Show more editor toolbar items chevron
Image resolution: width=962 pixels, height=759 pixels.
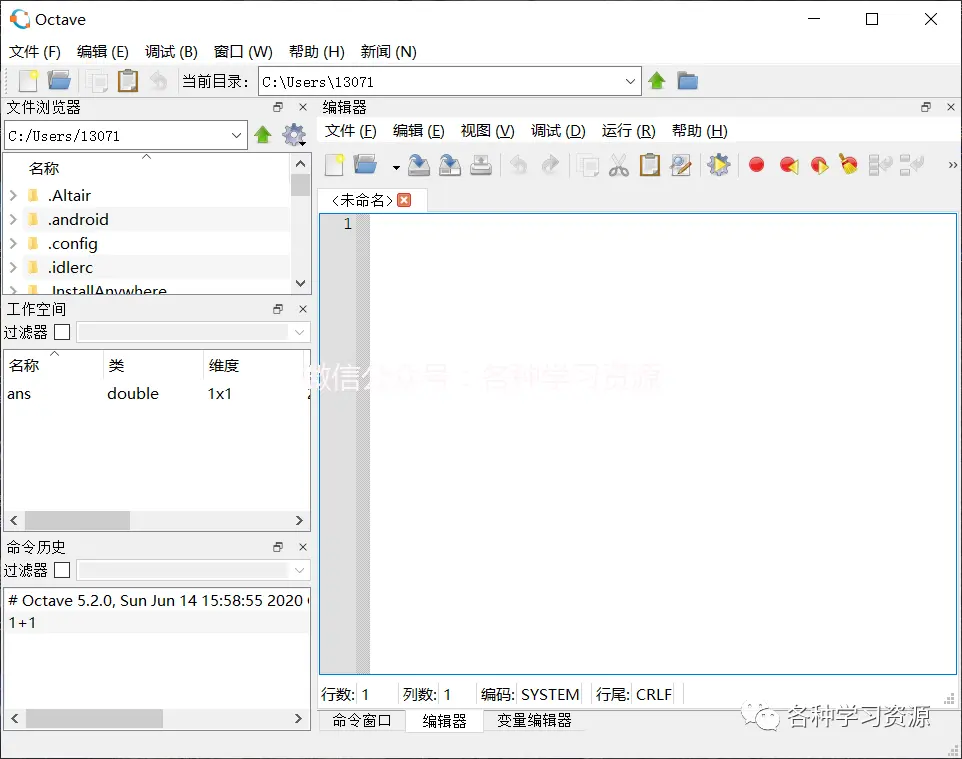952,165
